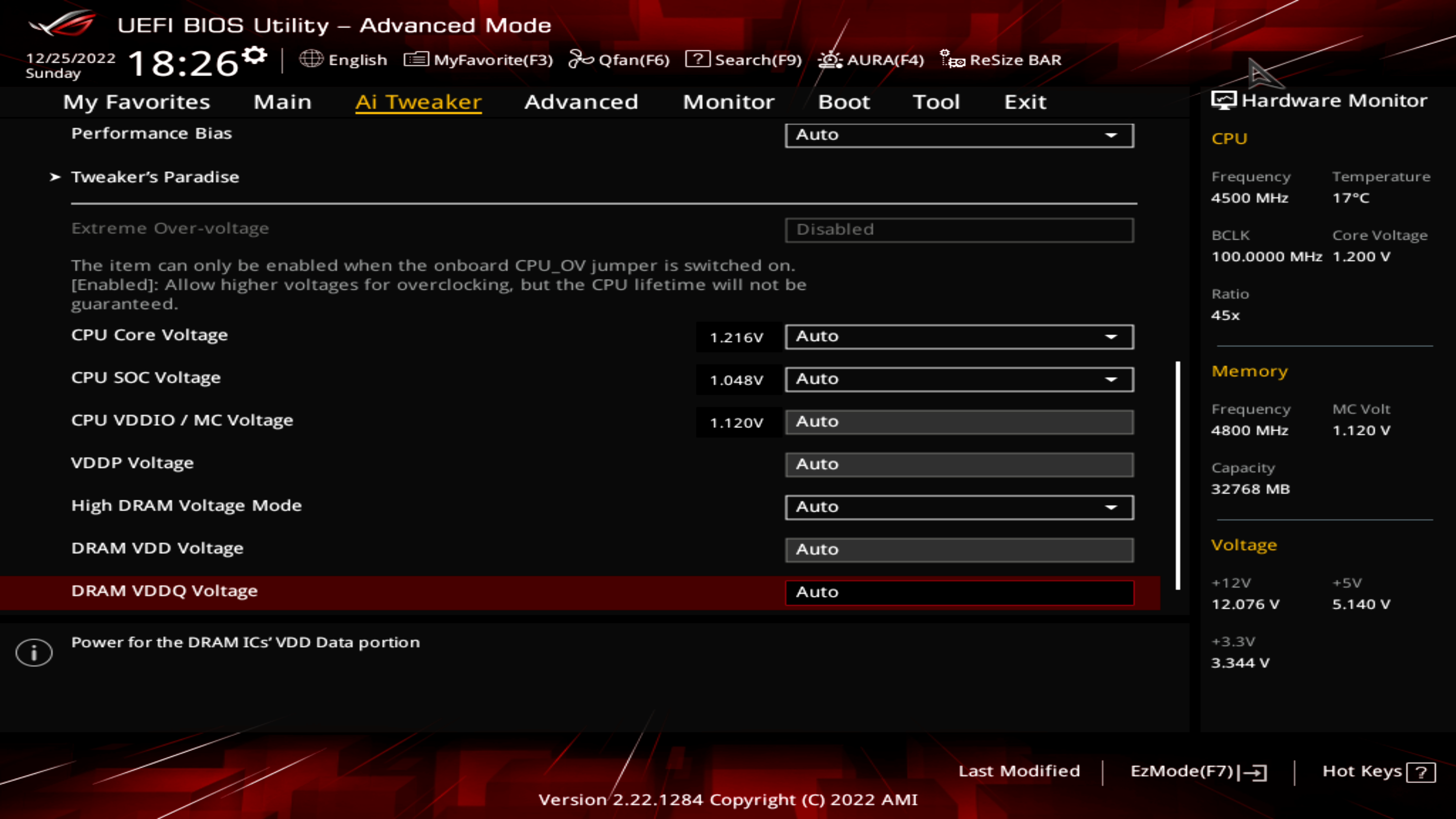1456x819 pixels.
Task: Edit the DRAM VDDQ Voltage value field
Action: pos(959,592)
